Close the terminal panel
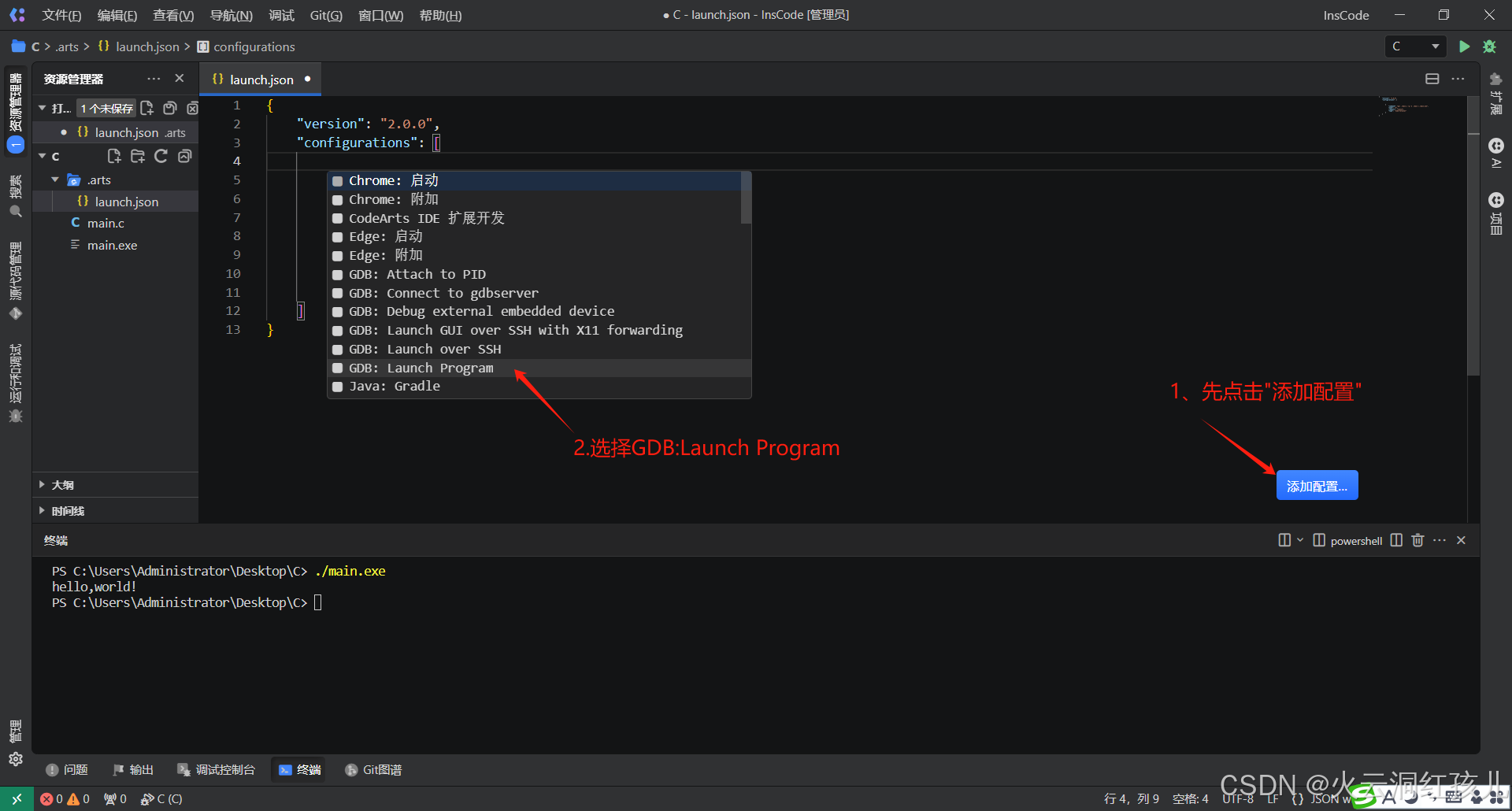1512x811 pixels. tap(1461, 540)
